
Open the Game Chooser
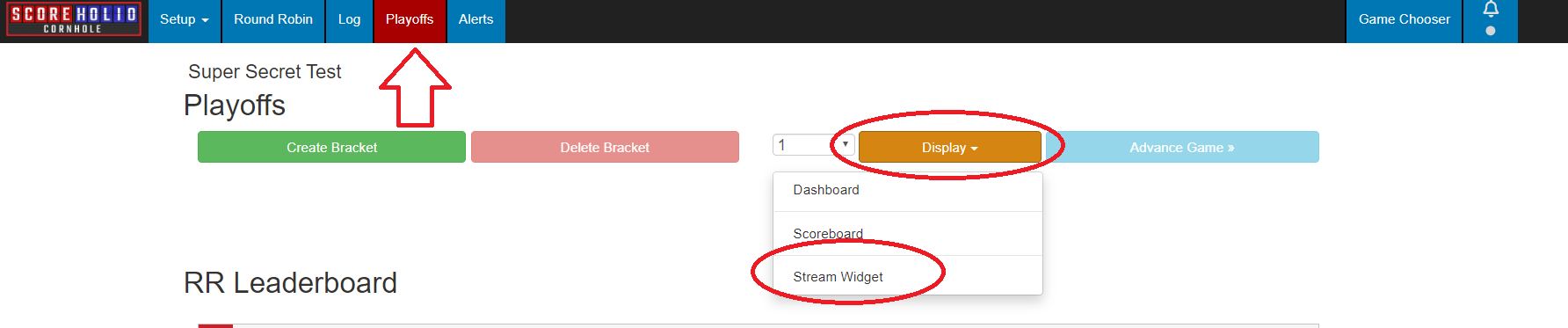[x=1404, y=19]
